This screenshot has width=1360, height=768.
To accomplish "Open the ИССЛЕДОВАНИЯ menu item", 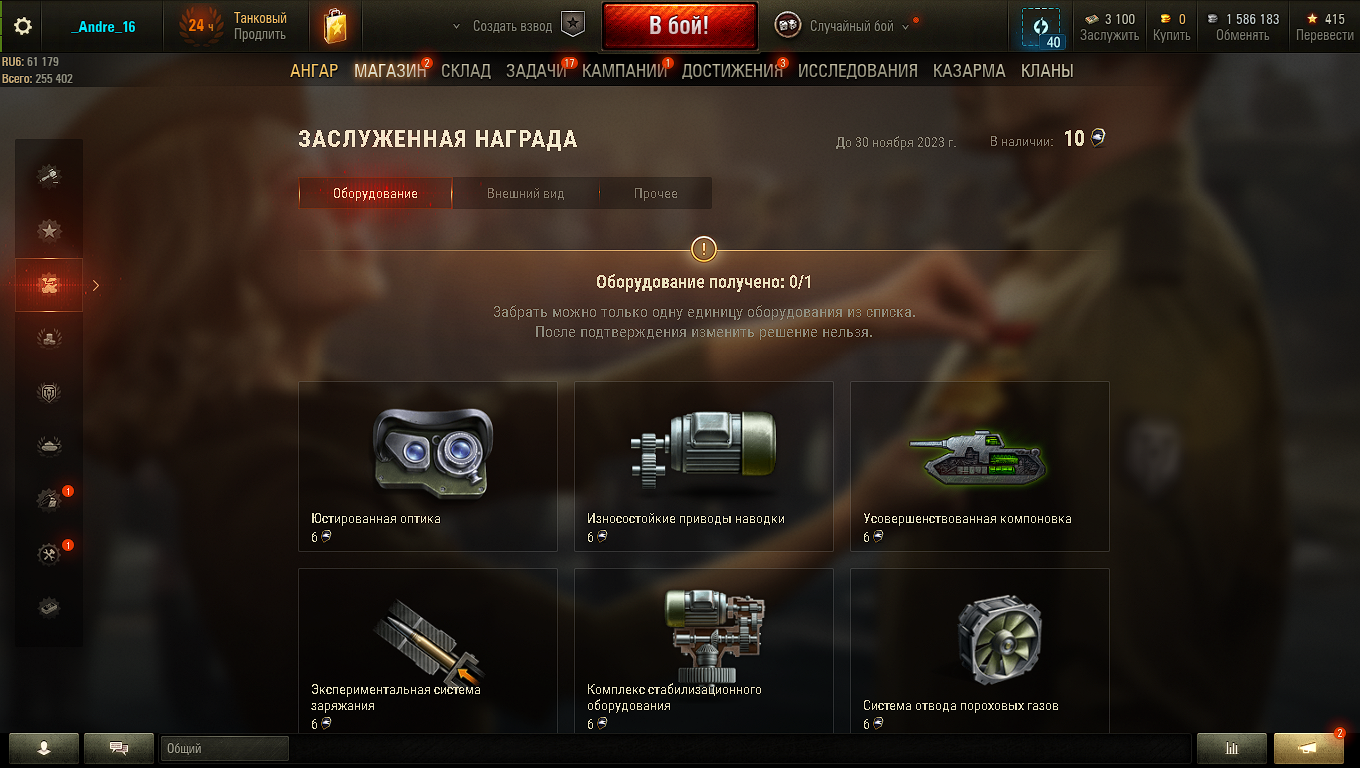I will [x=858, y=71].
